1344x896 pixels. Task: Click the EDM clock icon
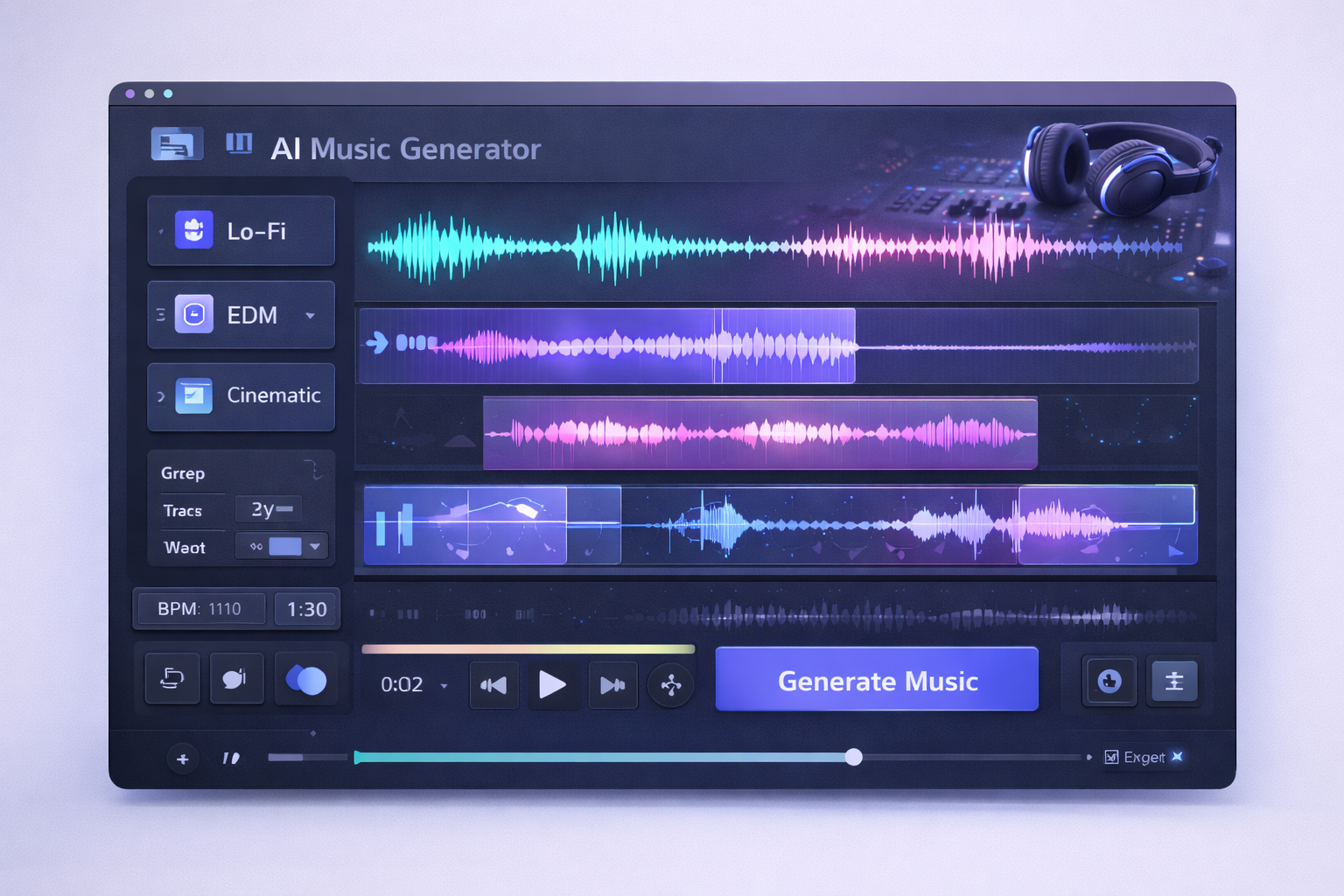coord(193,314)
